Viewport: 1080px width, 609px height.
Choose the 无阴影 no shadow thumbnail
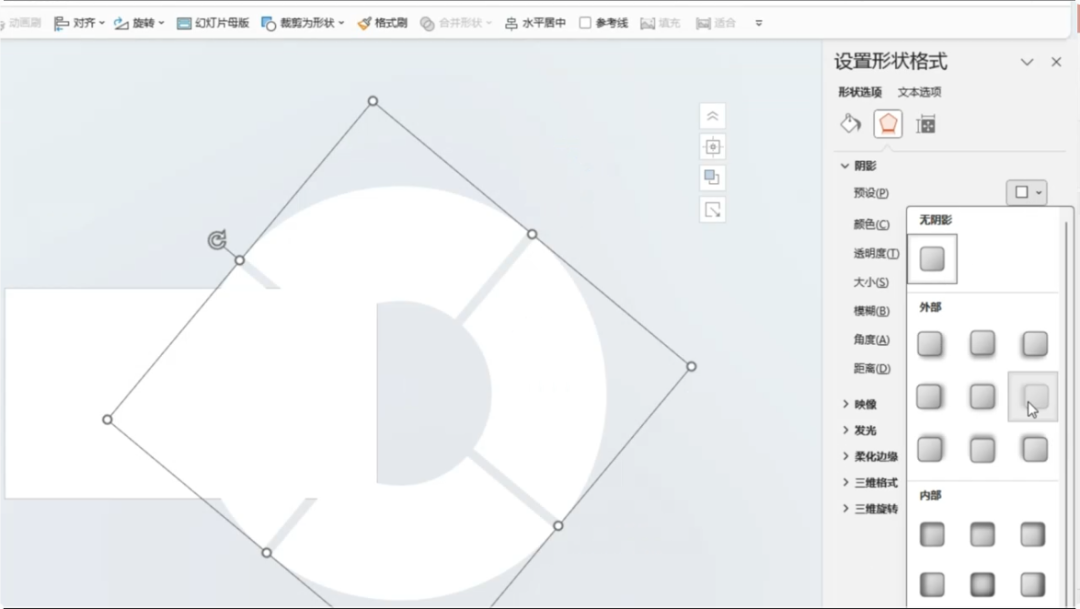point(932,259)
